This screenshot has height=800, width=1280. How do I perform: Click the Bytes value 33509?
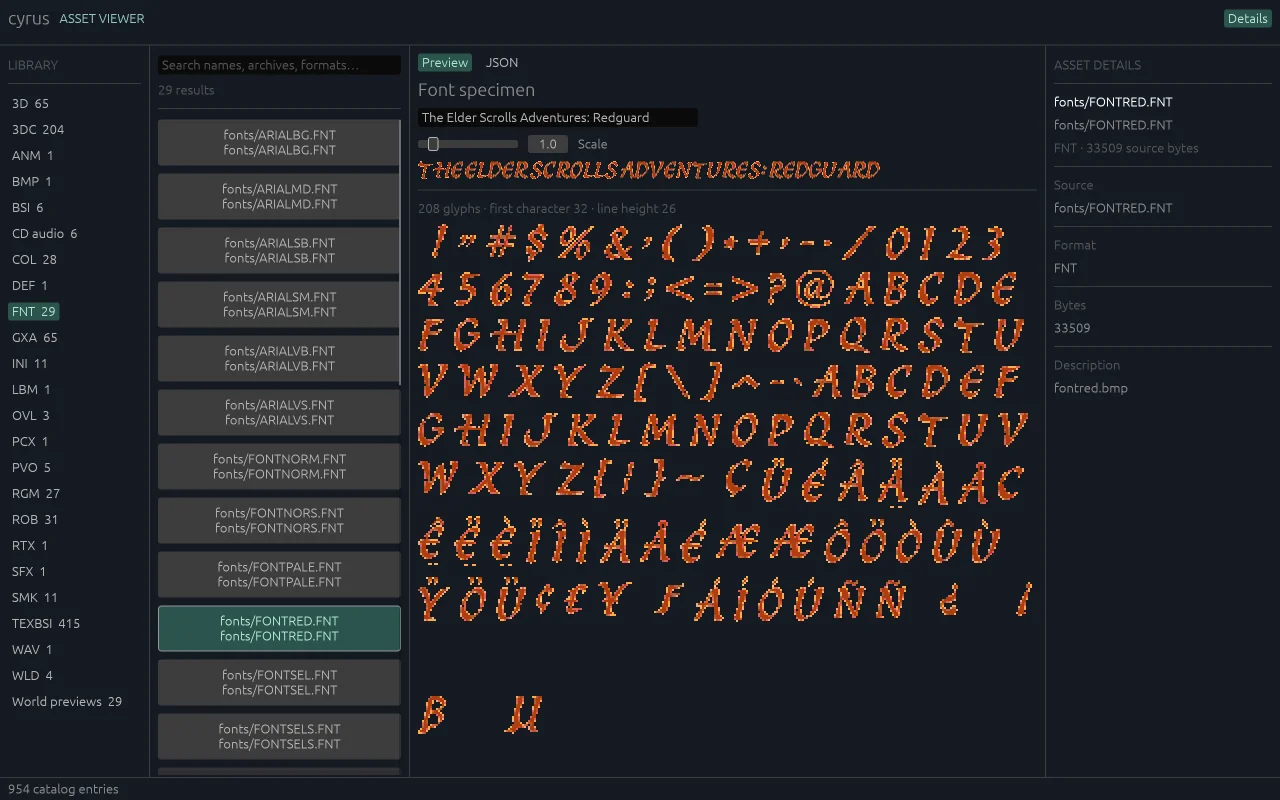tap(1072, 328)
